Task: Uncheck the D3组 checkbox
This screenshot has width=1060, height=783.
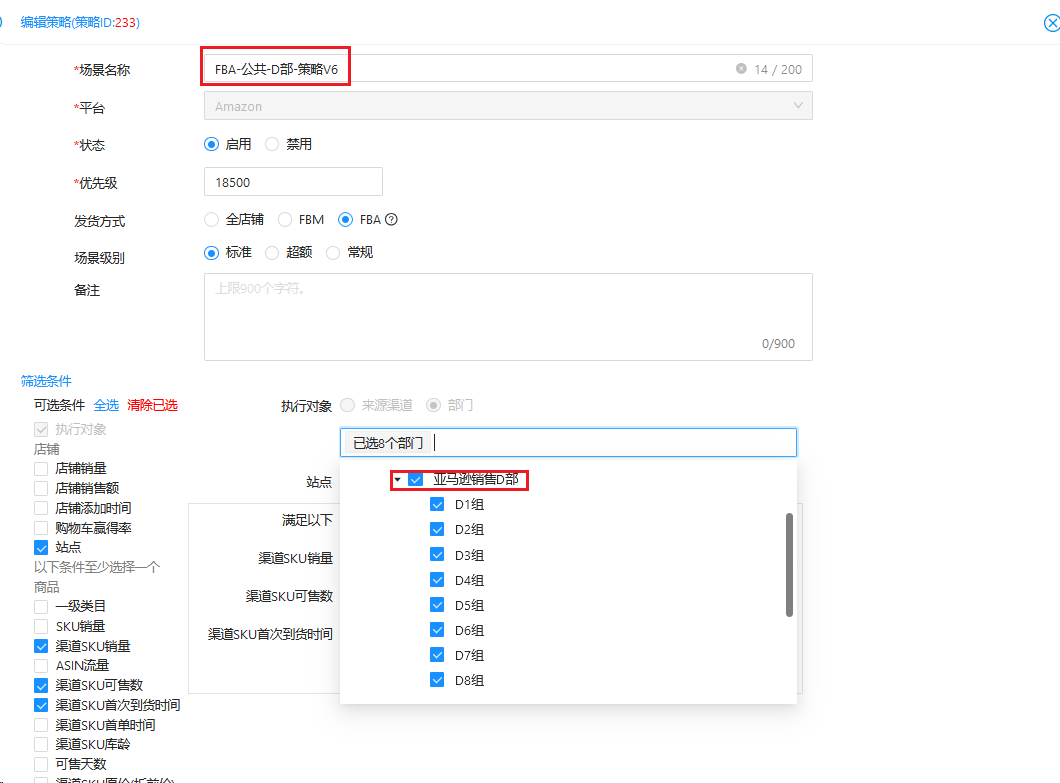Action: click(x=437, y=555)
